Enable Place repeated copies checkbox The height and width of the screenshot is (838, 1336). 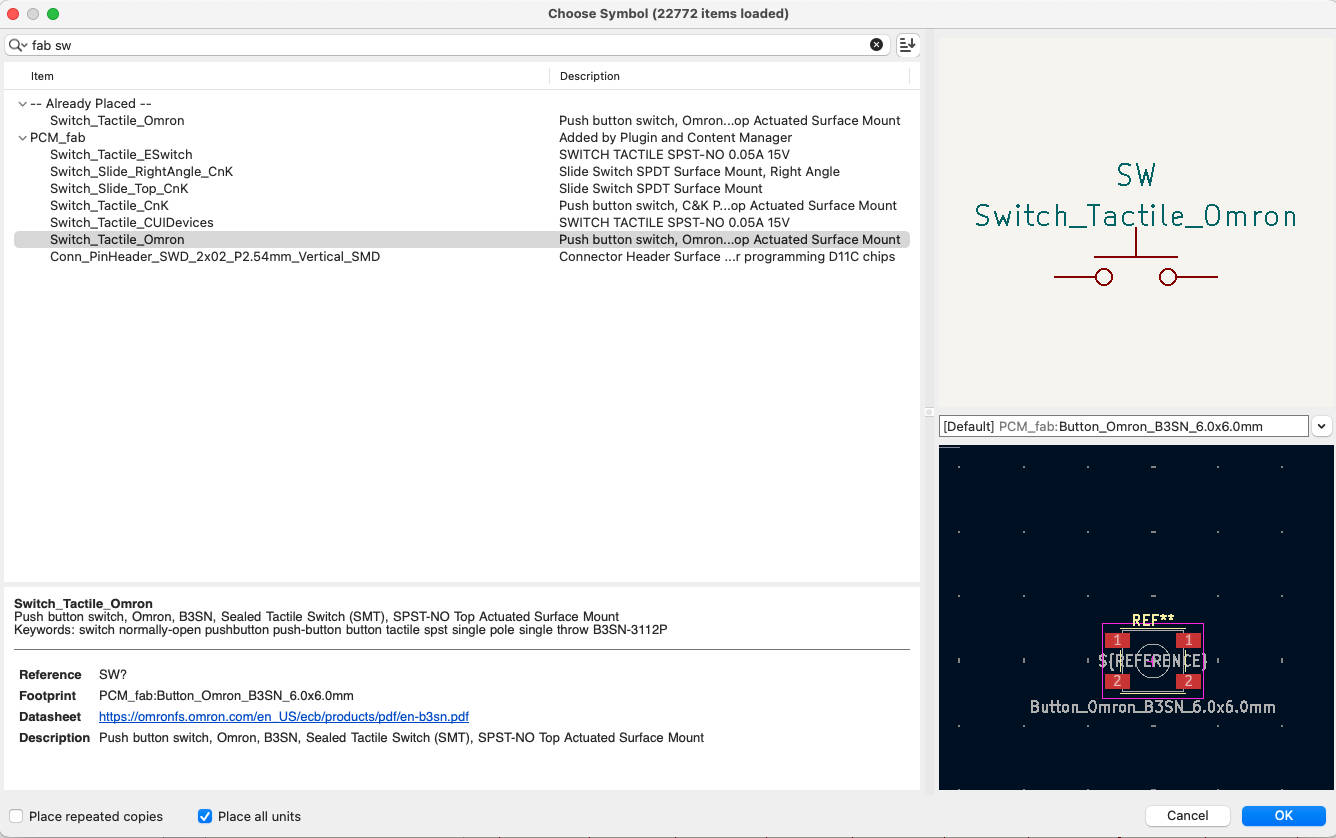point(17,816)
